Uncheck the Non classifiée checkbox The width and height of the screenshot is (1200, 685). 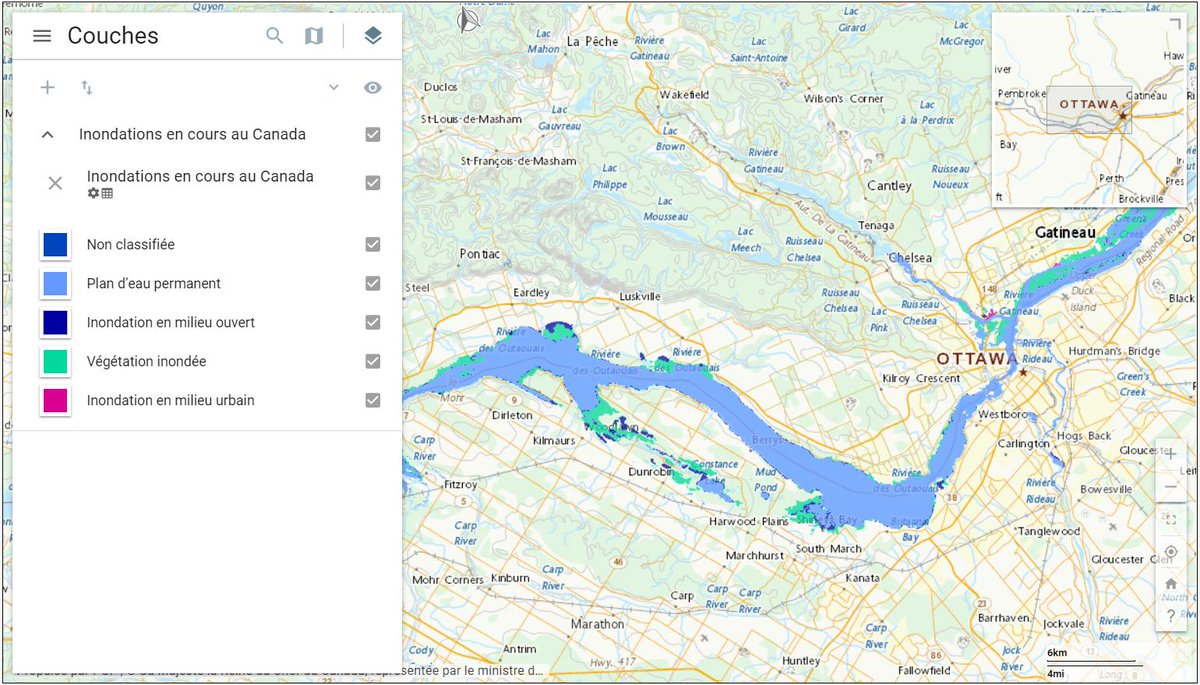click(x=373, y=244)
